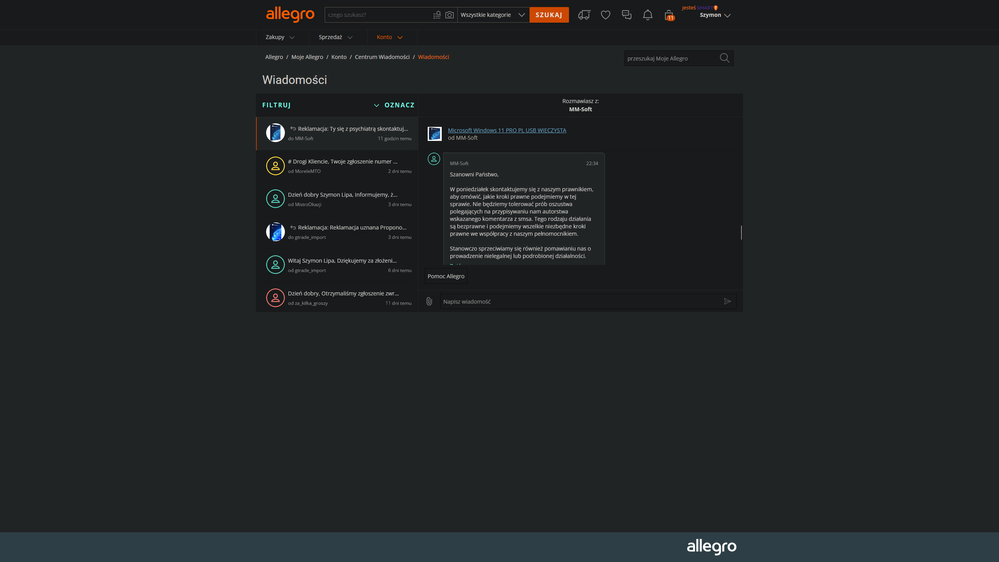The height and width of the screenshot is (562, 999).
Task: Expand the Konto menu
Action: point(389,37)
